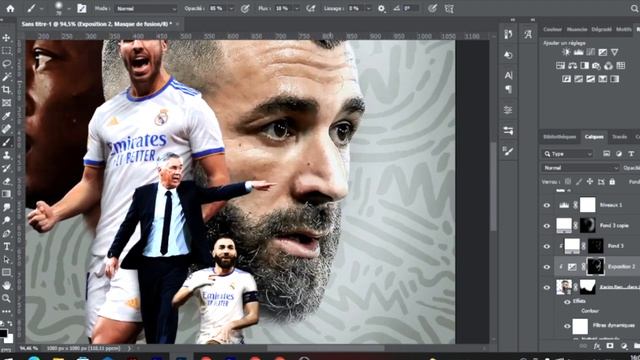Select the Path Selection tool
Viewport: 640px width, 360px height.
(x=6, y=260)
